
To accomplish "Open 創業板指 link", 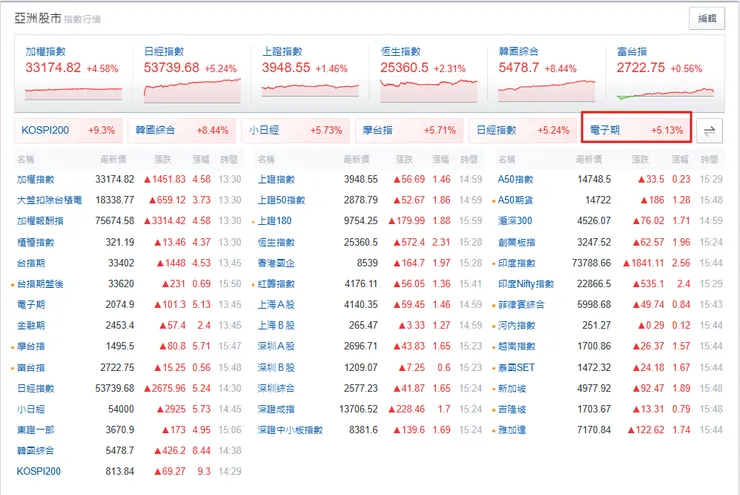I will click(x=517, y=243).
